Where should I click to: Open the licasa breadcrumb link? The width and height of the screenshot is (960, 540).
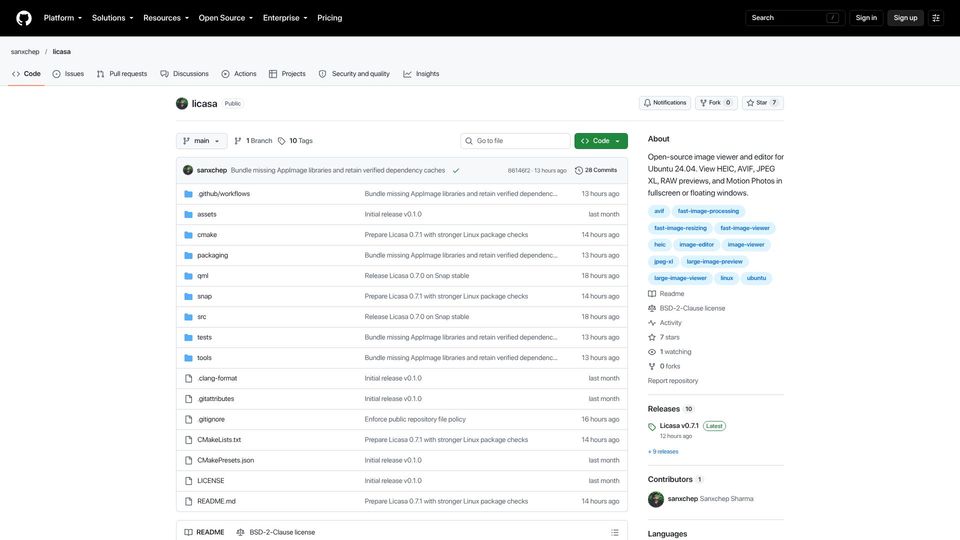pos(61,51)
